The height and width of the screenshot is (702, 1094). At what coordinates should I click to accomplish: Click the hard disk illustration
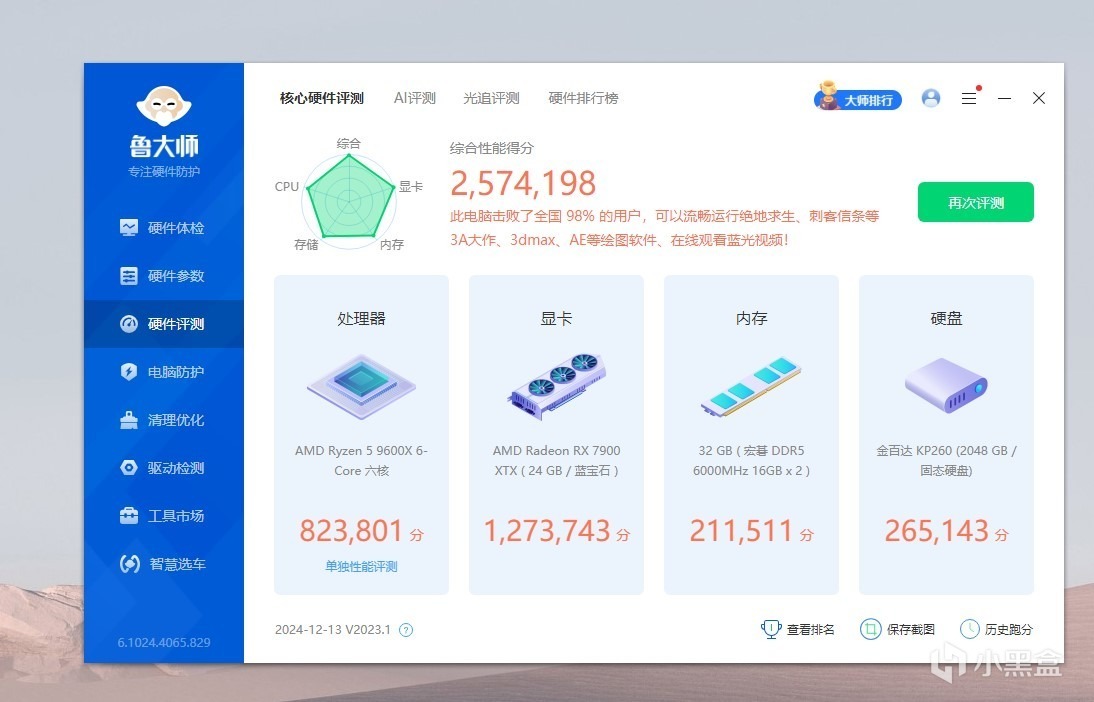tap(946, 385)
